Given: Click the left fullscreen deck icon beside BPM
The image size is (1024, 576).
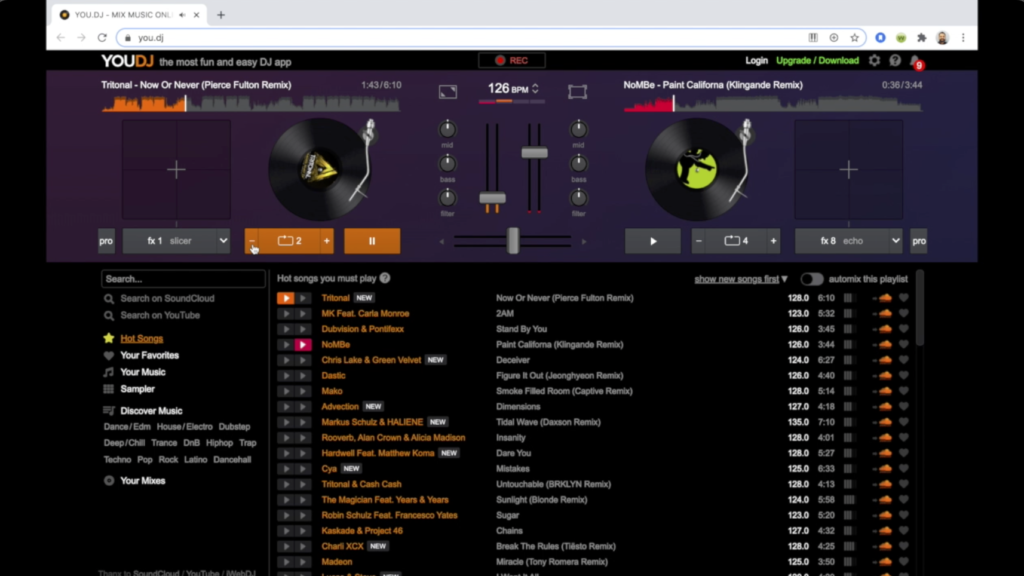Looking at the screenshot, I should point(448,91).
